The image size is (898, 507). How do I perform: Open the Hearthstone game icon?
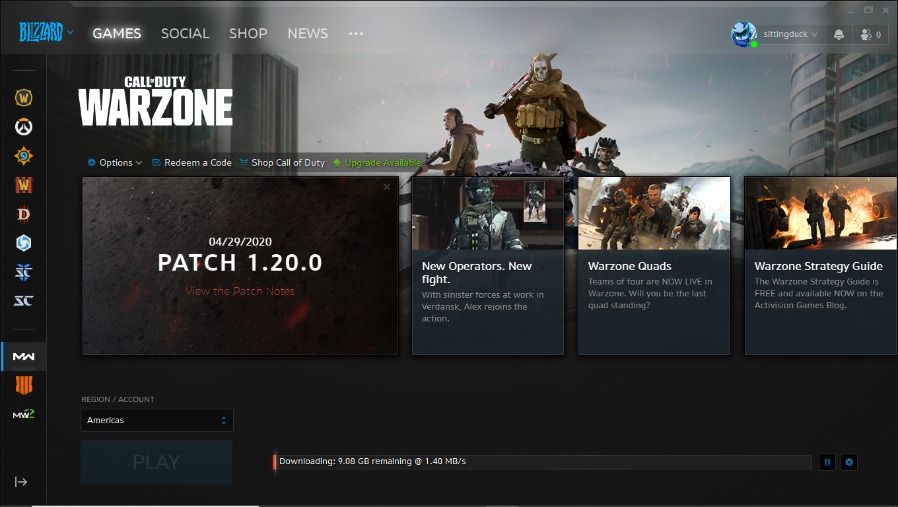pyautogui.click(x=23, y=156)
